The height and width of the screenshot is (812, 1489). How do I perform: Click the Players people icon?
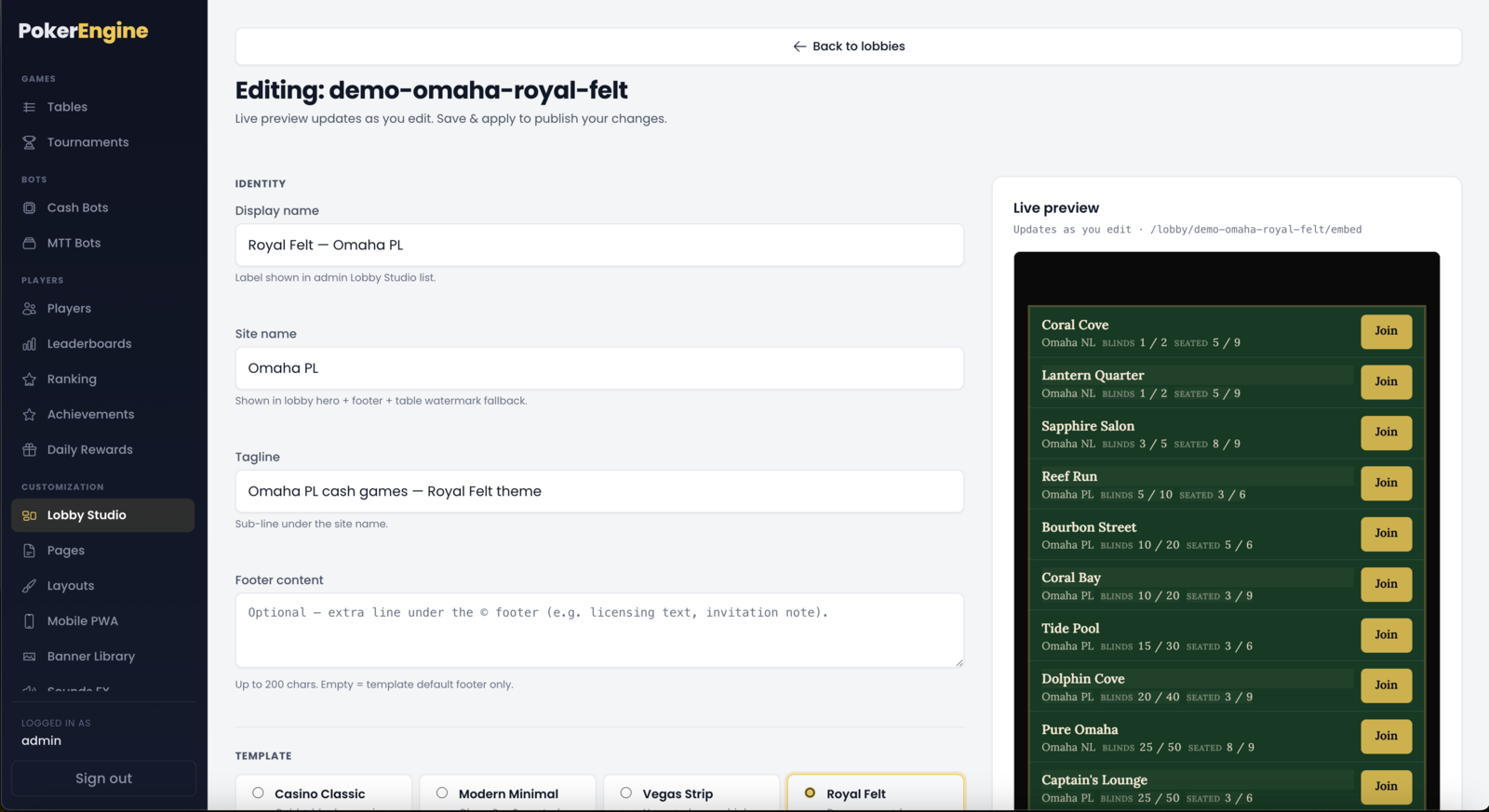coord(29,309)
